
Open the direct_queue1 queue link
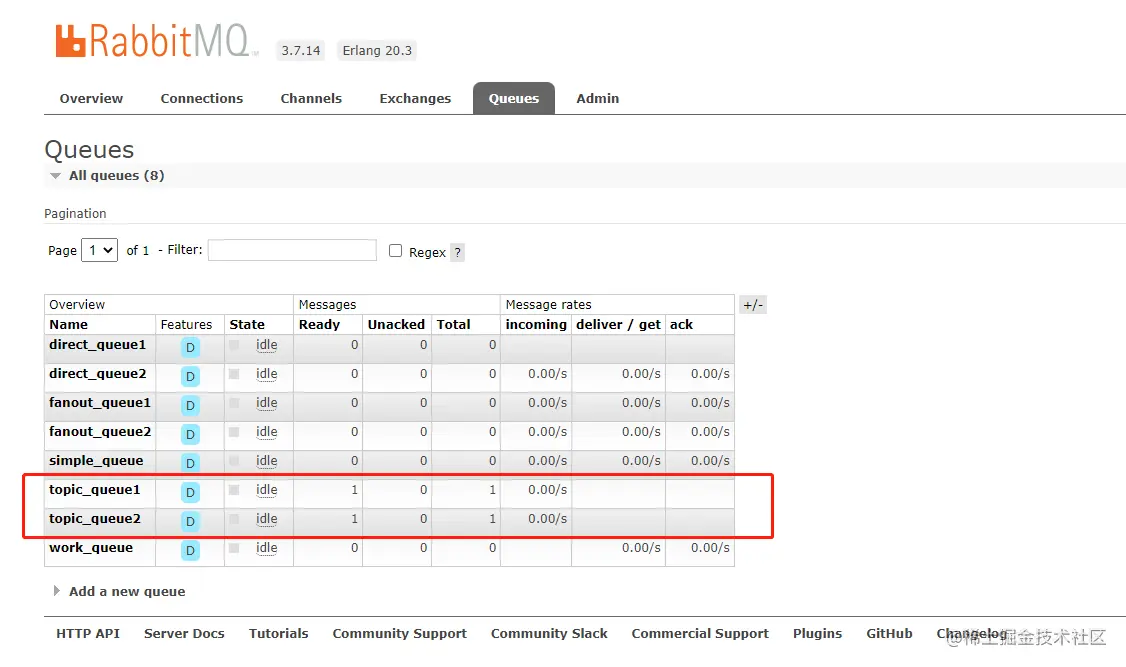[x=98, y=345]
